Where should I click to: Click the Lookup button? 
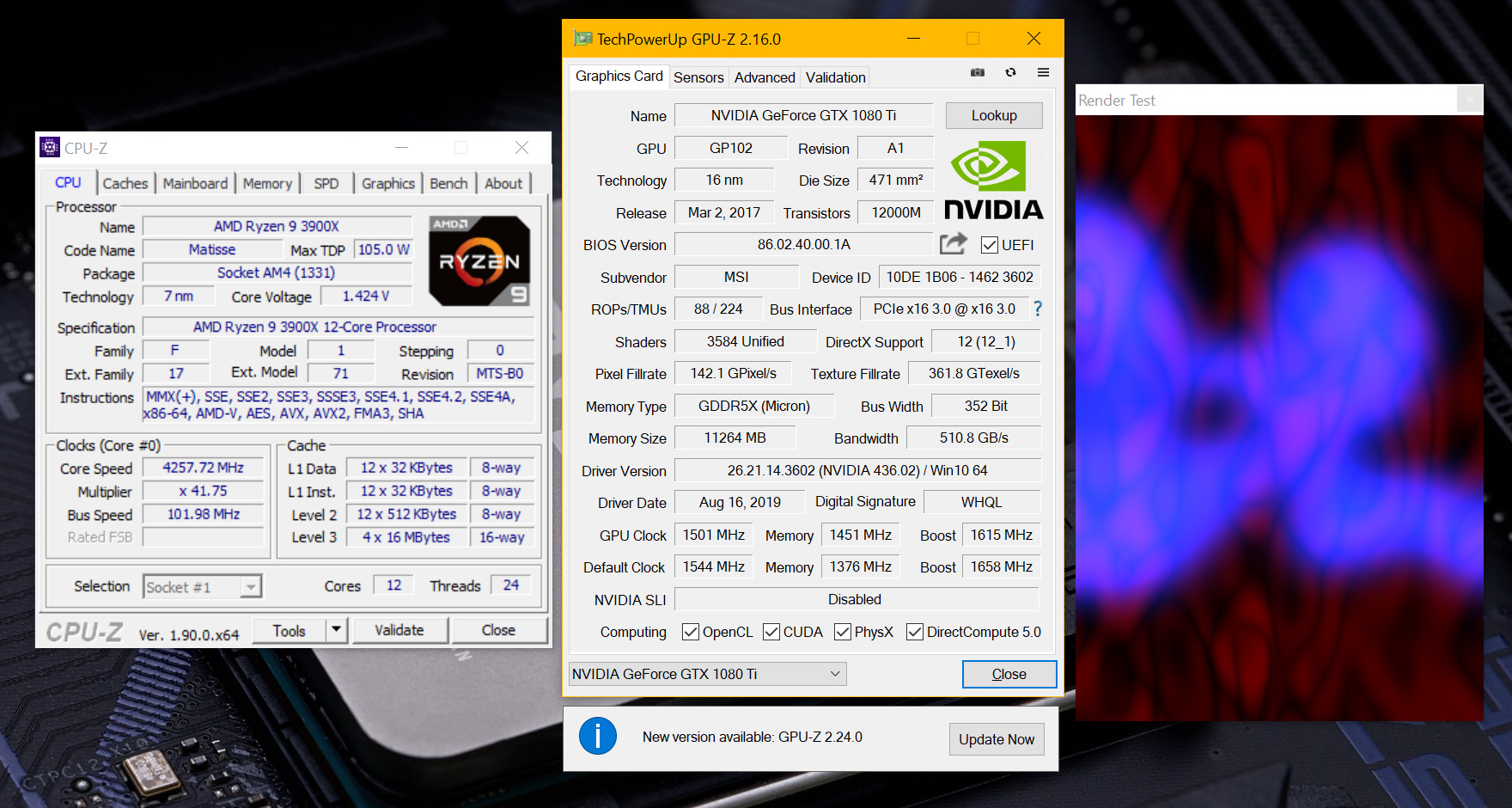[994, 115]
